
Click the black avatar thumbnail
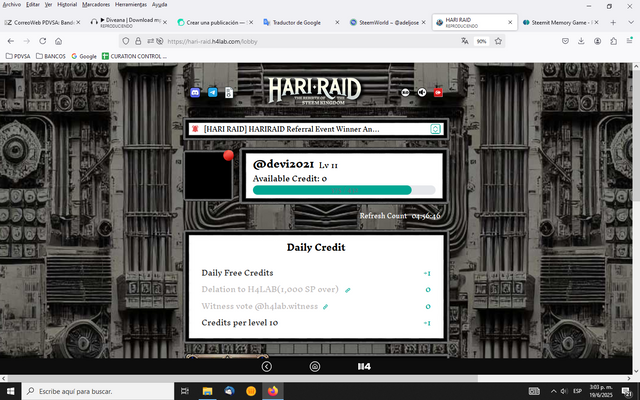pyautogui.click(x=208, y=176)
